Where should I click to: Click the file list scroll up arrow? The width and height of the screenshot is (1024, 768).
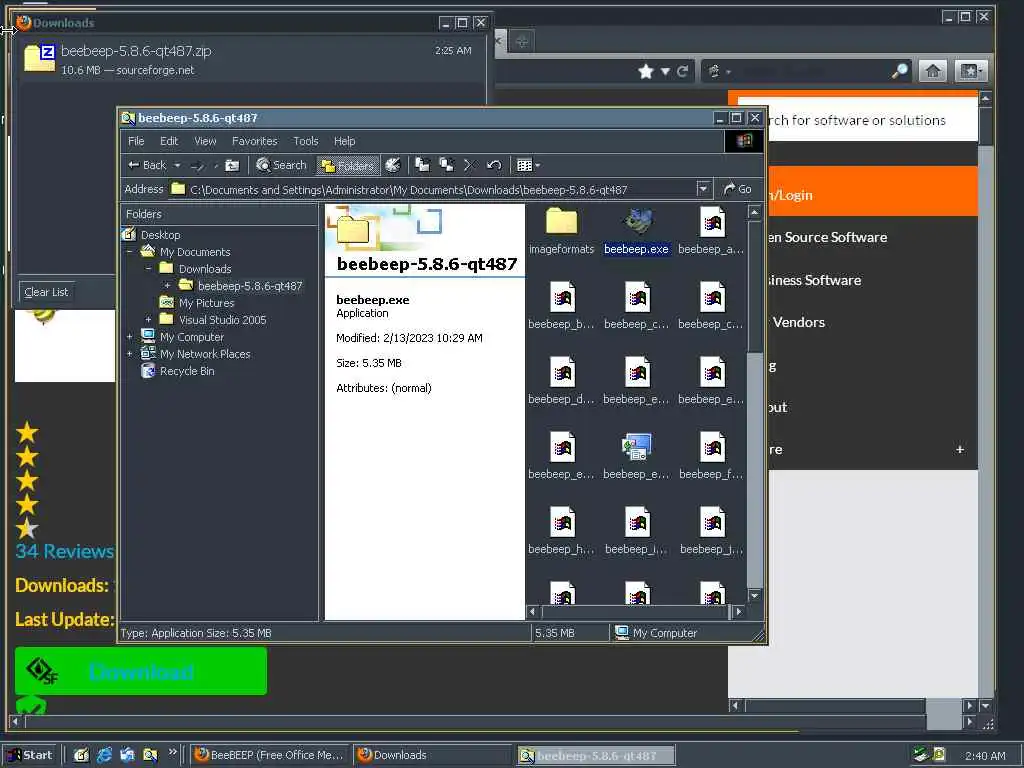pyautogui.click(x=754, y=212)
